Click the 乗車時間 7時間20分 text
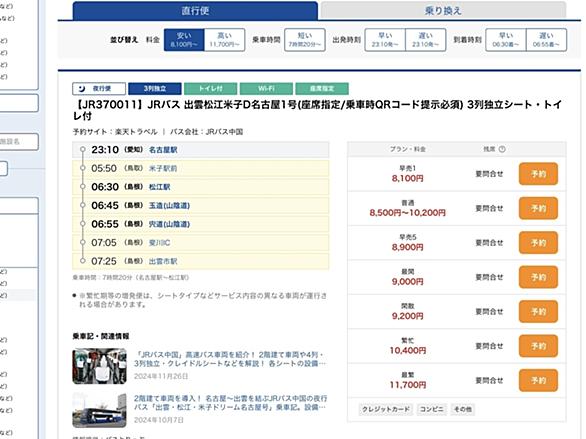This screenshot has width=586, height=439. tap(131, 278)
